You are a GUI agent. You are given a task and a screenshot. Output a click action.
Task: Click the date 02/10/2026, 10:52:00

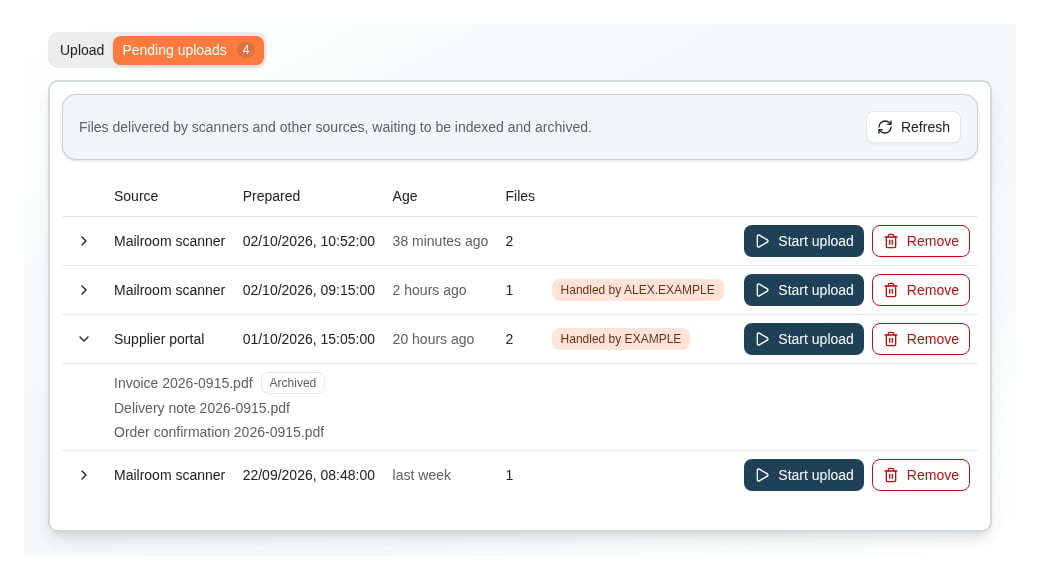click(308, 242)
